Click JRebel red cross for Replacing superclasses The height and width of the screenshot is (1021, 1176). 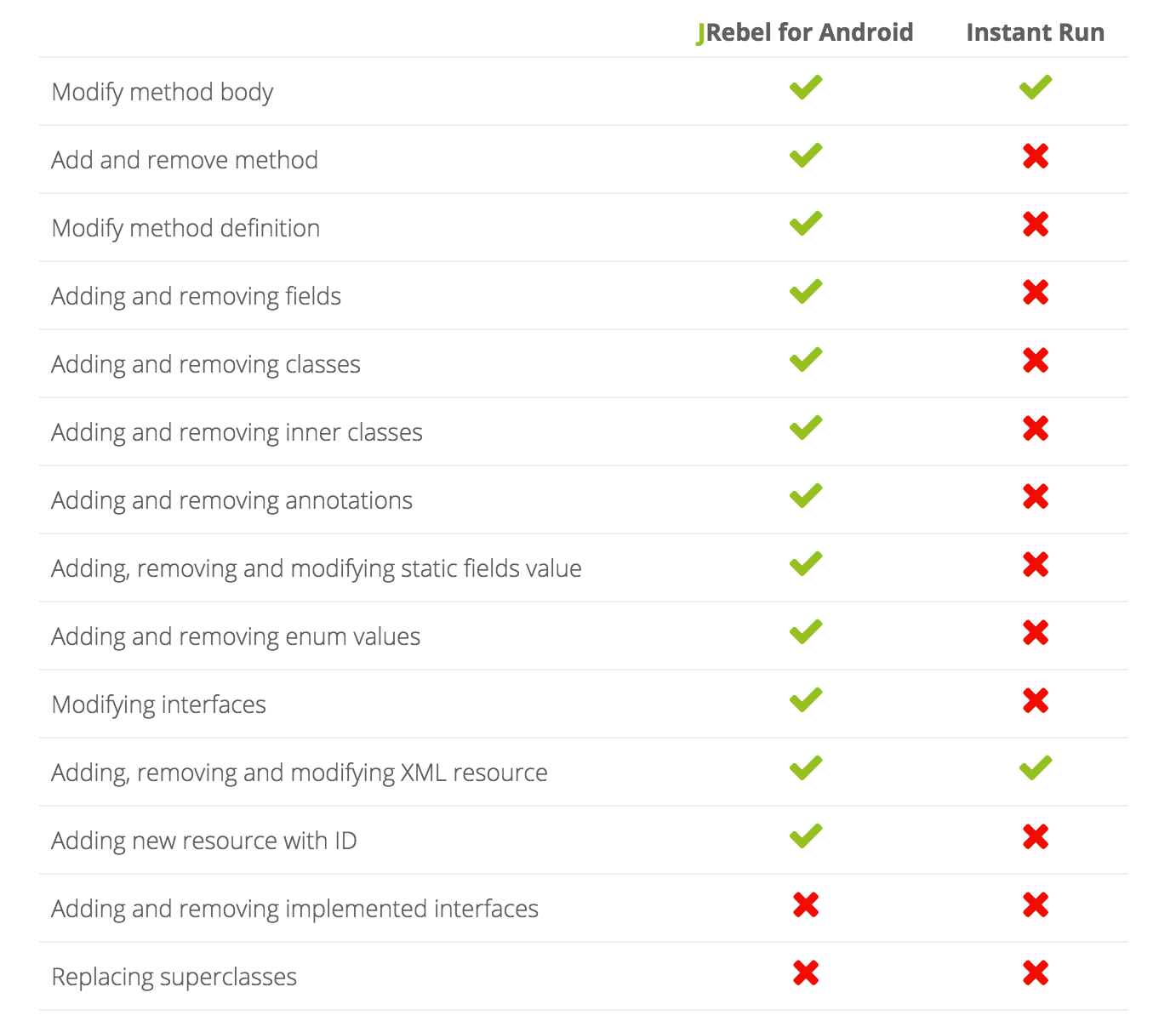pyautogui.click(x=805, y=973)
